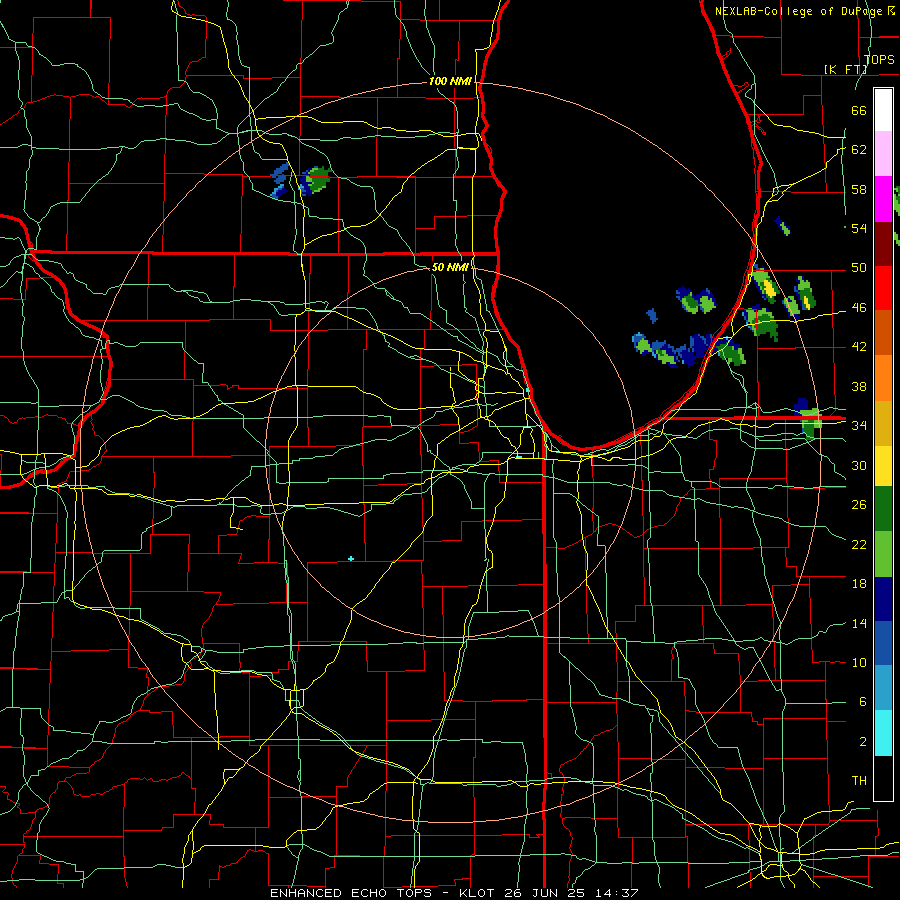The width and height of the screenshot is (900, 900).
Task: Click the 50 legend value
Action: point(859,268)
